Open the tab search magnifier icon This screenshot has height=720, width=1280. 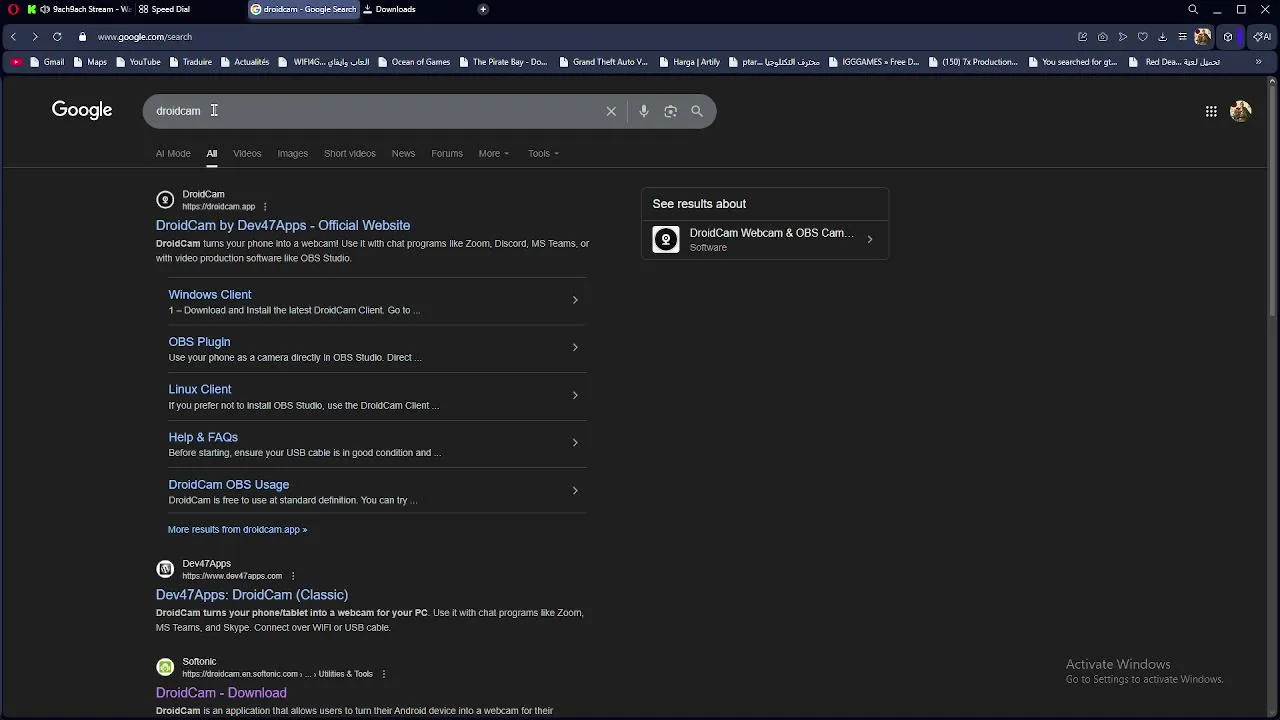(1193, 9)
